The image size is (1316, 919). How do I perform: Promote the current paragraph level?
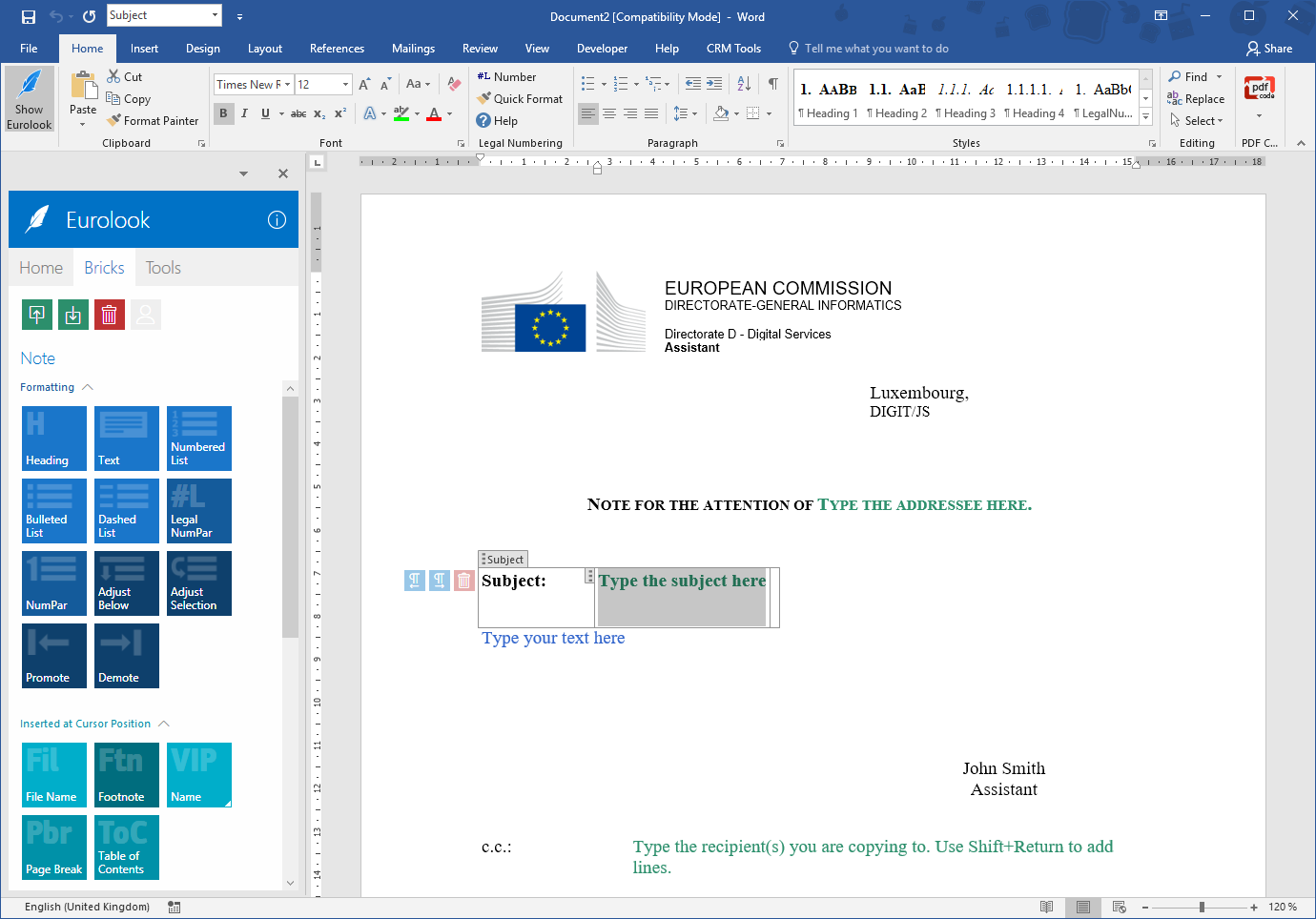tap(54, 656)
